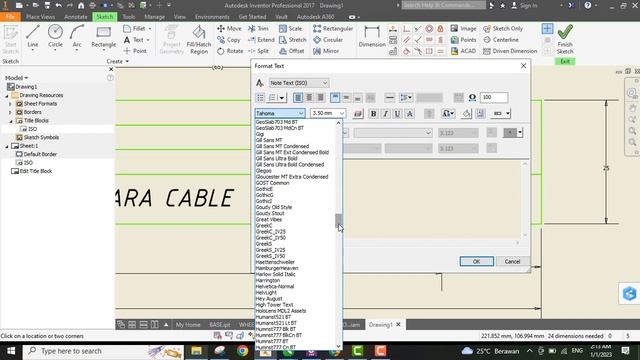Click the Exit sketch button
Screen dimensions: 640x360
565,61
